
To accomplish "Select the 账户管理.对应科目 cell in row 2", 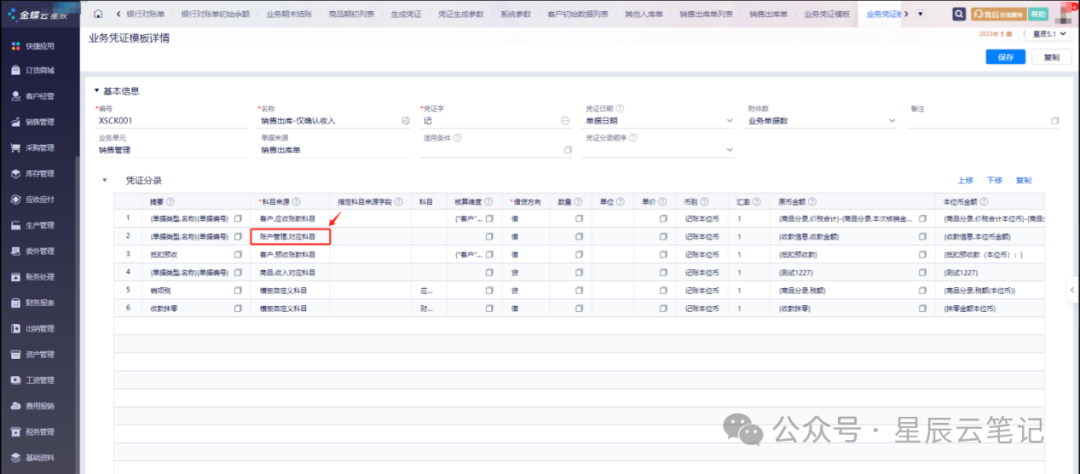I will tap(290, 236).
